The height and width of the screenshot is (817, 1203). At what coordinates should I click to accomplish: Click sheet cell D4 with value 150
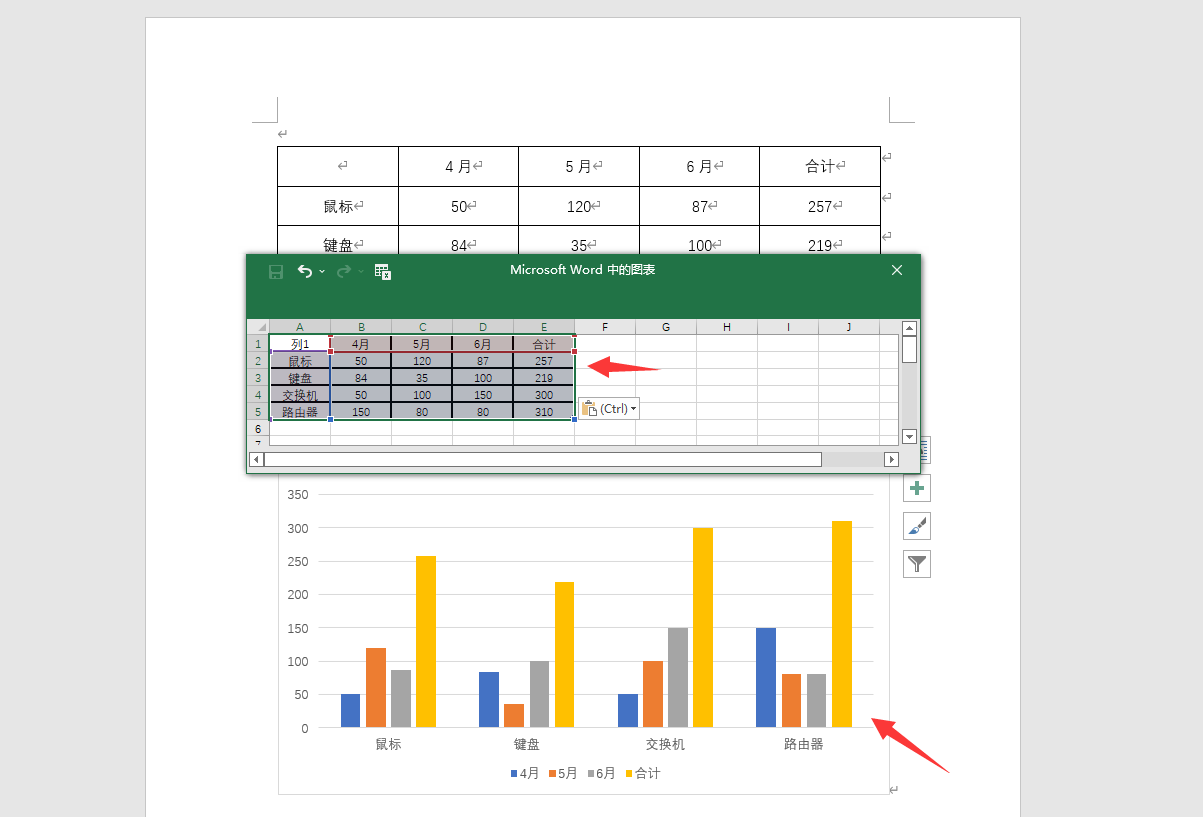[483, 395]
